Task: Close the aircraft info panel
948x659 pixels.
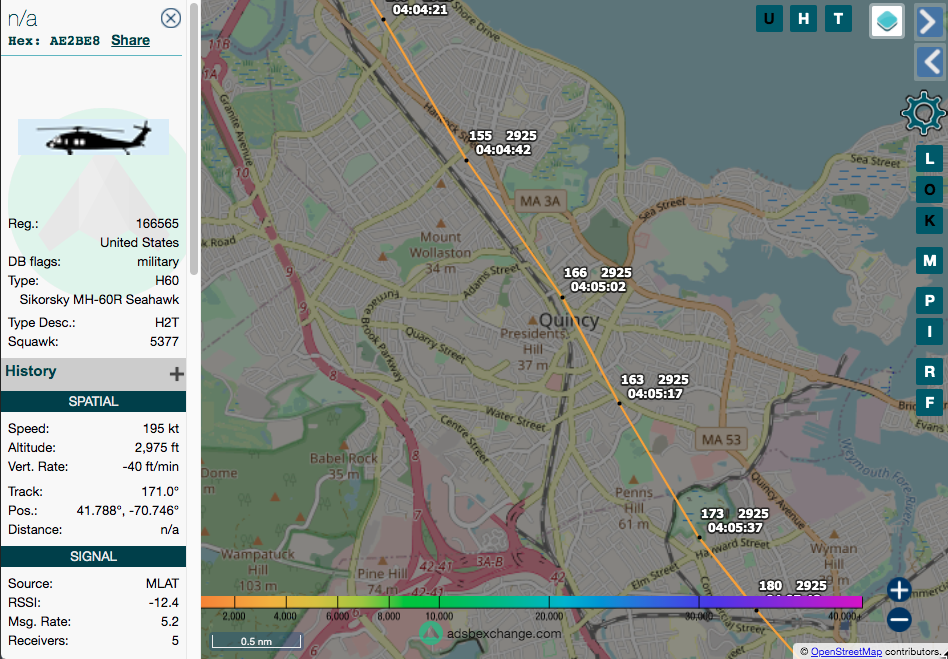Action: pos(170,18)
